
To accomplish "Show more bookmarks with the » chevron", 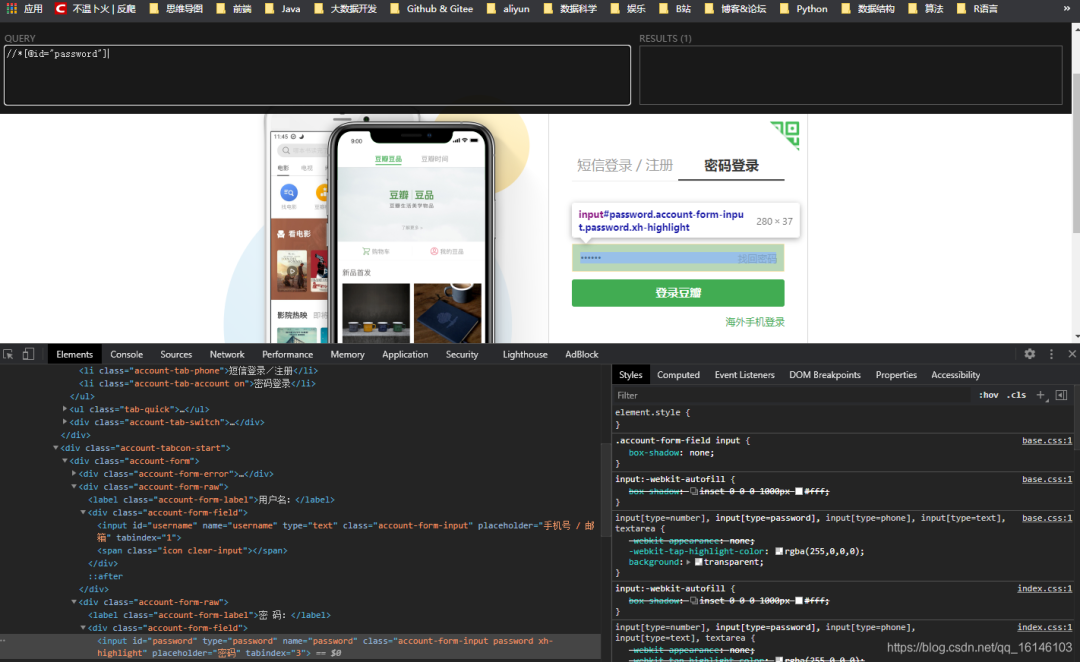I will tap(1067, 9).
